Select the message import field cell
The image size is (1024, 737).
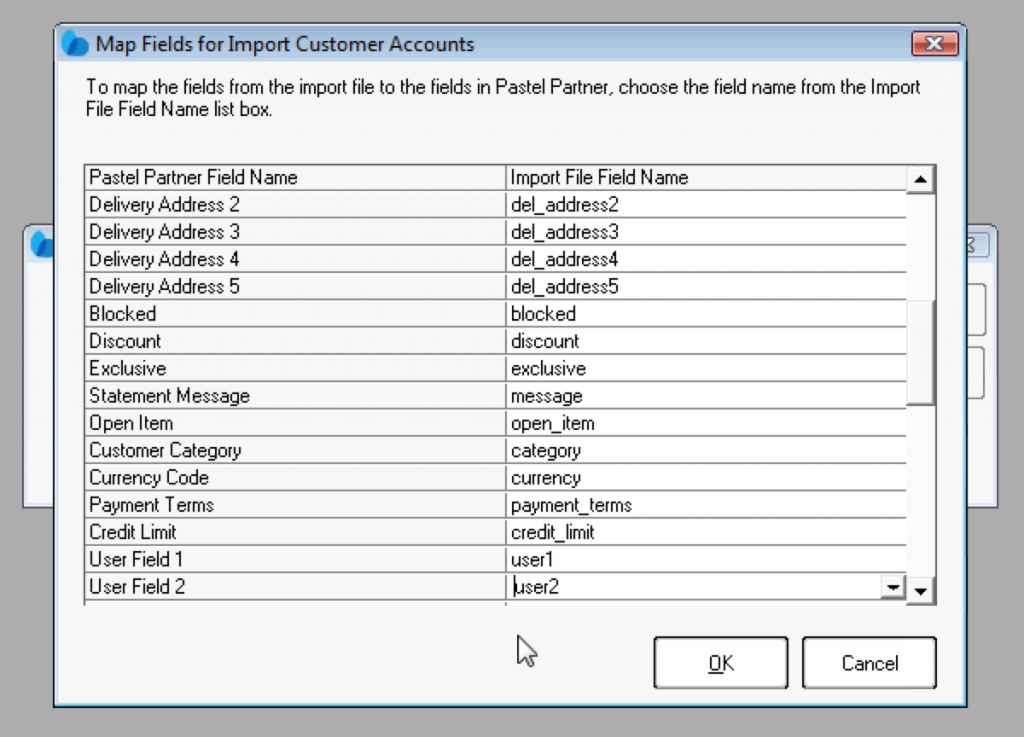pos(706,396)
